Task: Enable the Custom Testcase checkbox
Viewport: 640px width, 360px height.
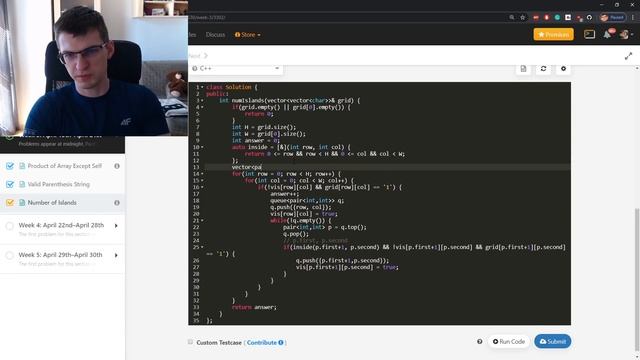Action: (x=191, y=342)
